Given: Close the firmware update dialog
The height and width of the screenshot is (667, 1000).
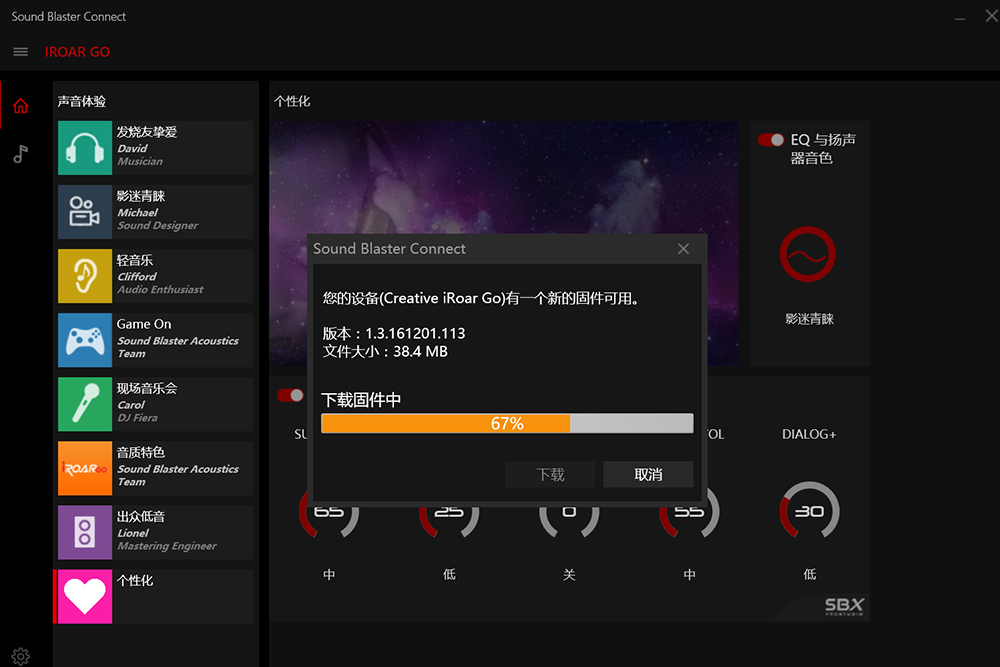Looking at the screenshot, I should point(683,249).
